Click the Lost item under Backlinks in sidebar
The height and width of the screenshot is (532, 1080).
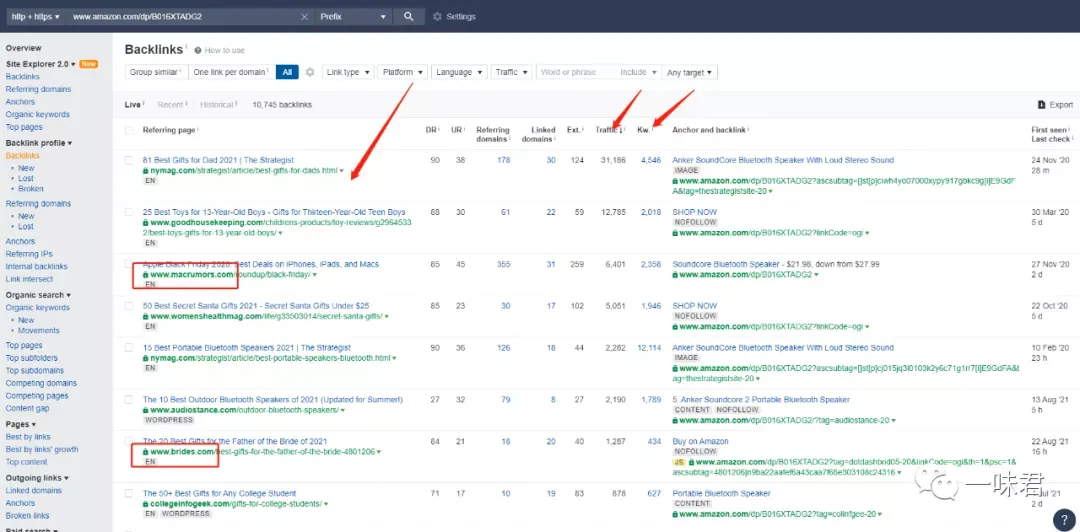26,178
